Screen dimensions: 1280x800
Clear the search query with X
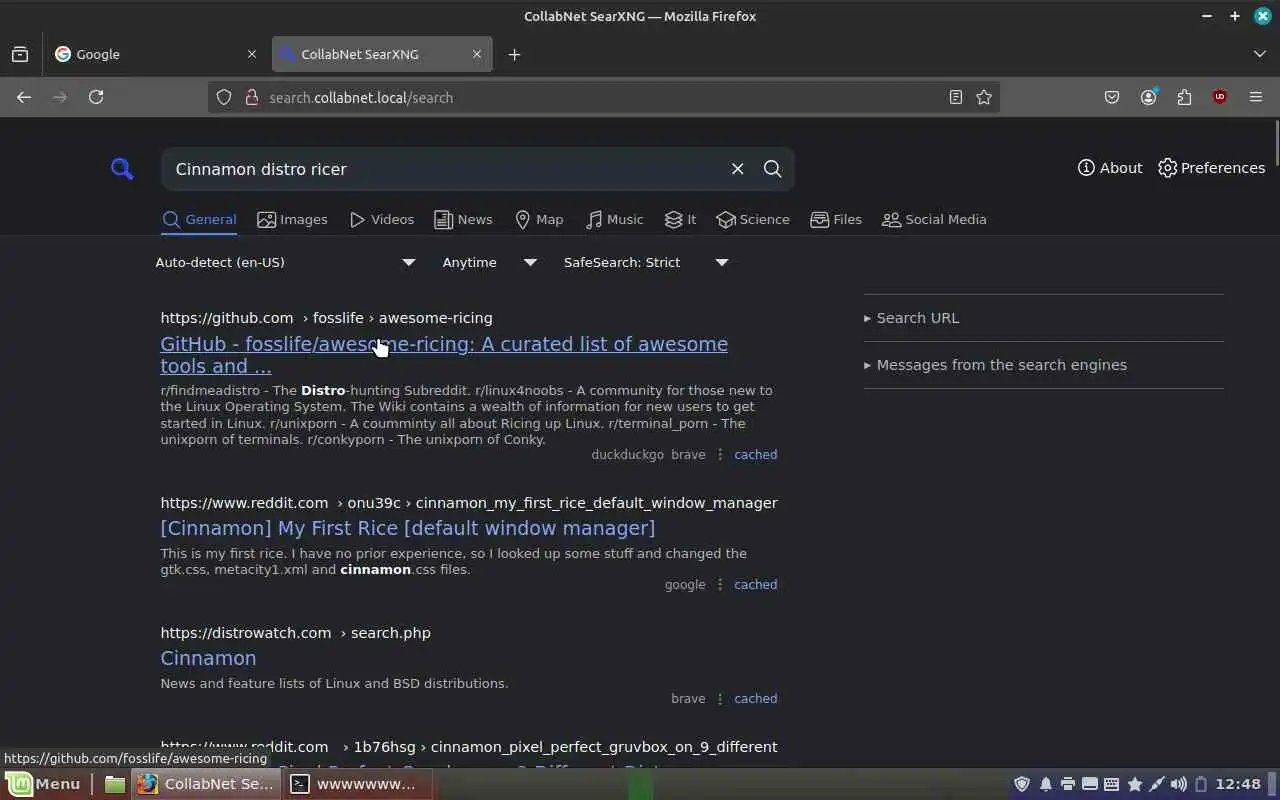click(738, 169)
